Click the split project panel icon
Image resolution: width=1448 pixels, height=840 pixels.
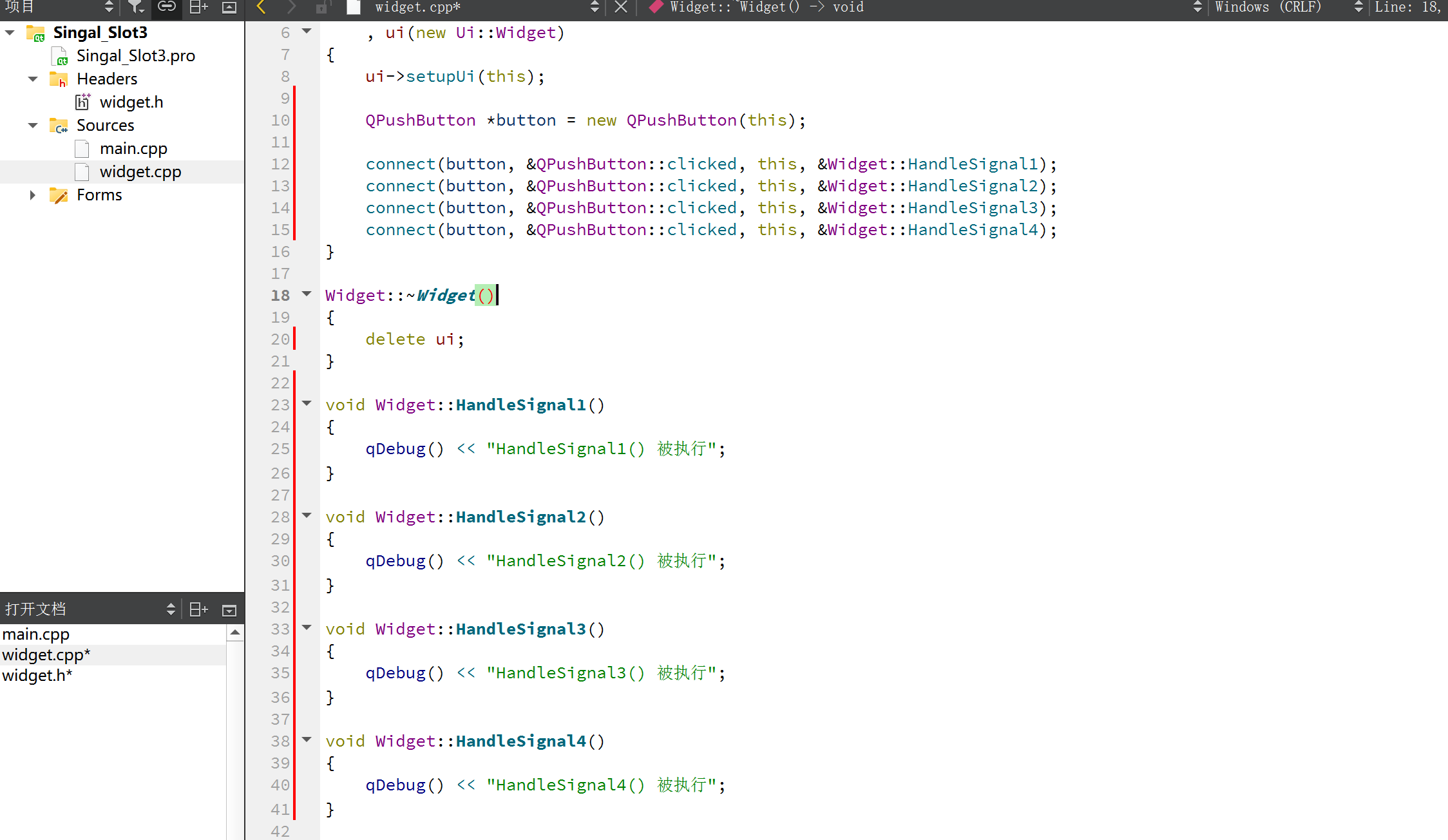point(198,7)
